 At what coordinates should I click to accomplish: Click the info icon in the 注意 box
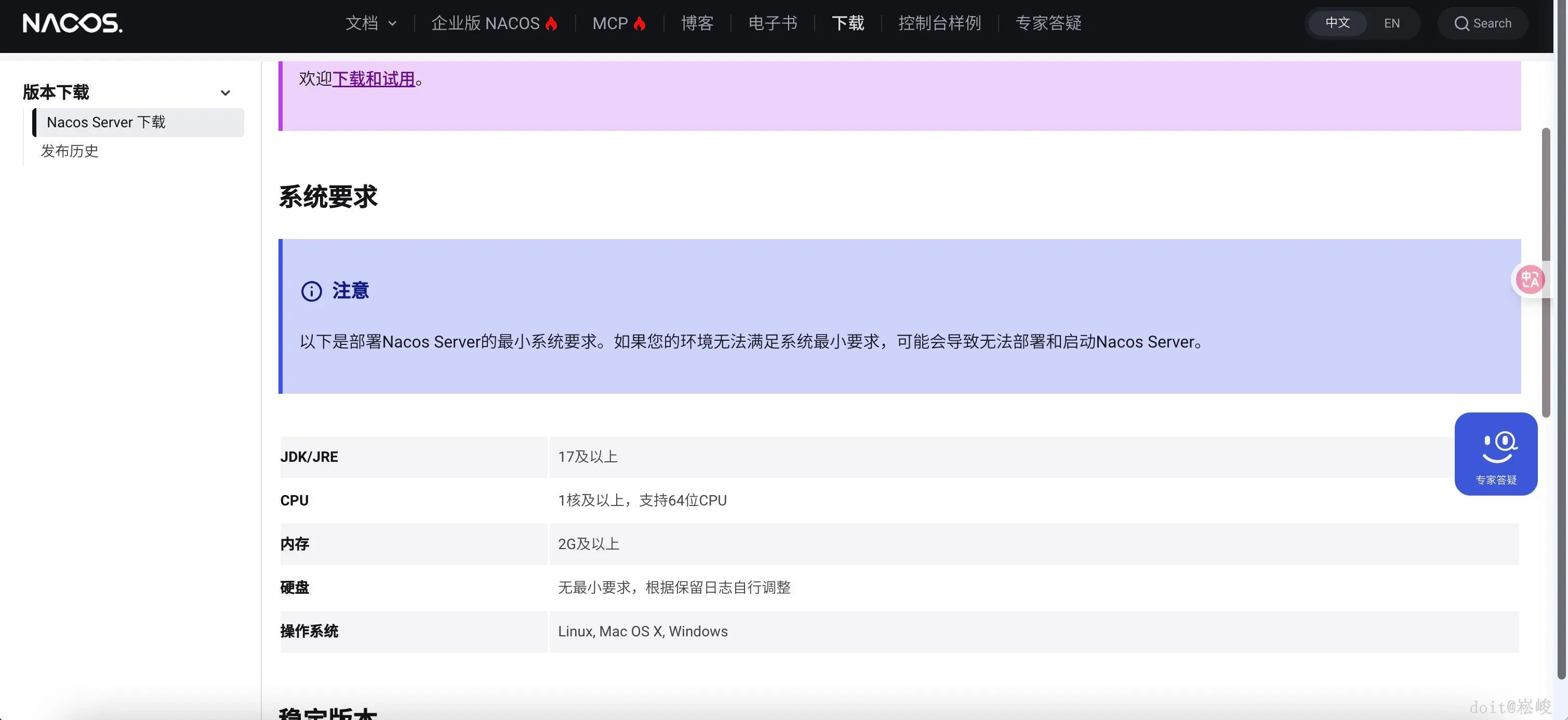(312, 291)
